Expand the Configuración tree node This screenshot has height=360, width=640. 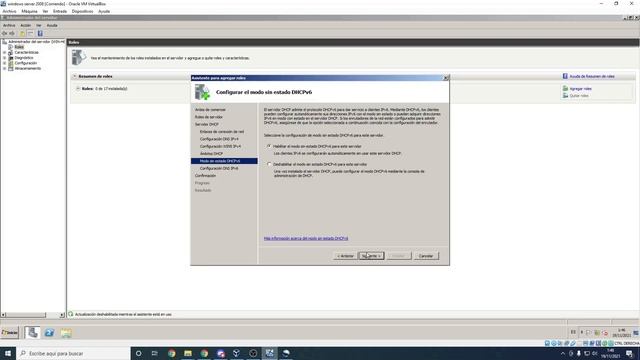click(4, 63)
